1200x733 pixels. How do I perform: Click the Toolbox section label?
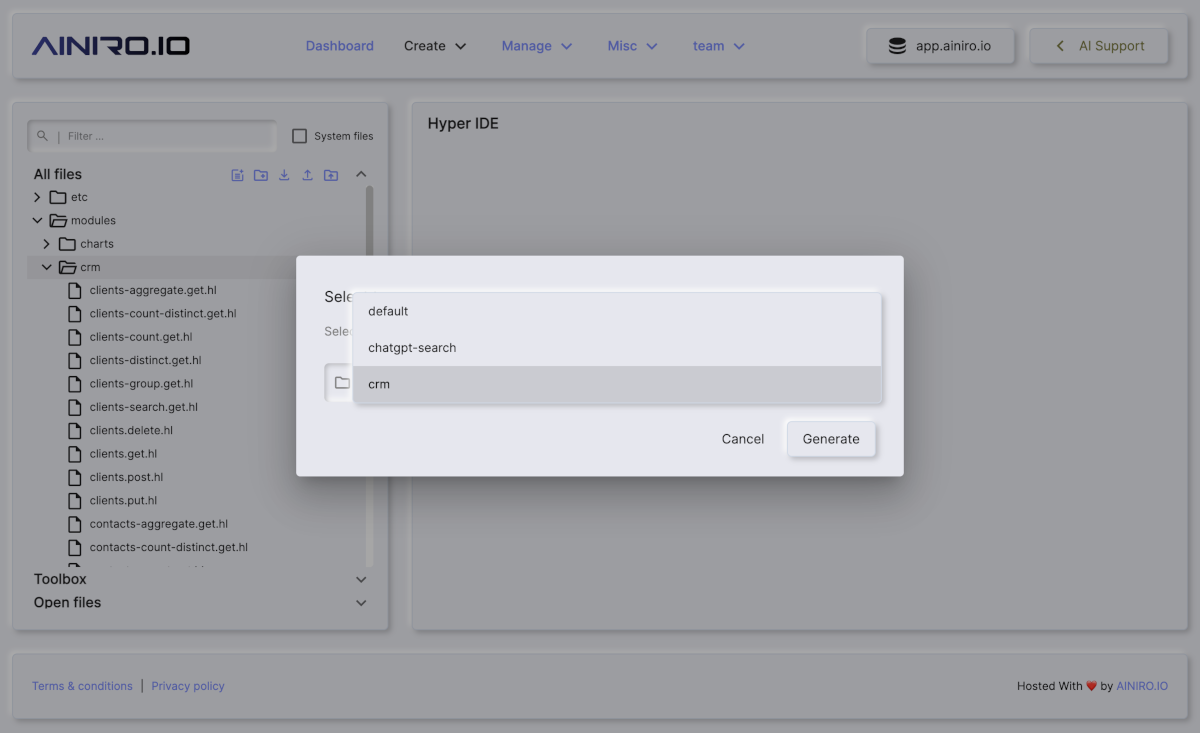point(60,579)
